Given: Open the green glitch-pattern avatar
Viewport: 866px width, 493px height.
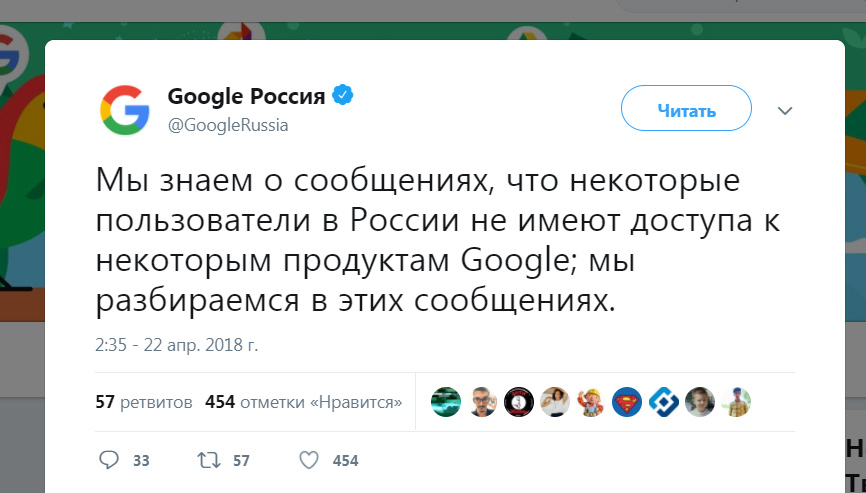Looking at the screenshot, I should click(446, 402).
